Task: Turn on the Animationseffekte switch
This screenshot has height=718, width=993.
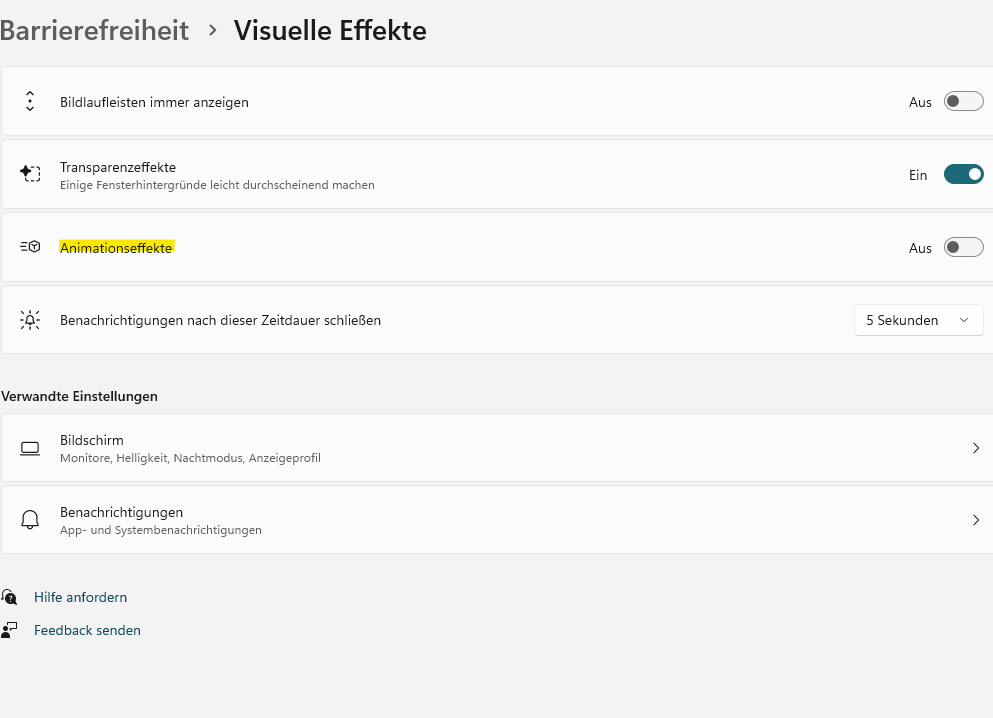Action: 963,247
